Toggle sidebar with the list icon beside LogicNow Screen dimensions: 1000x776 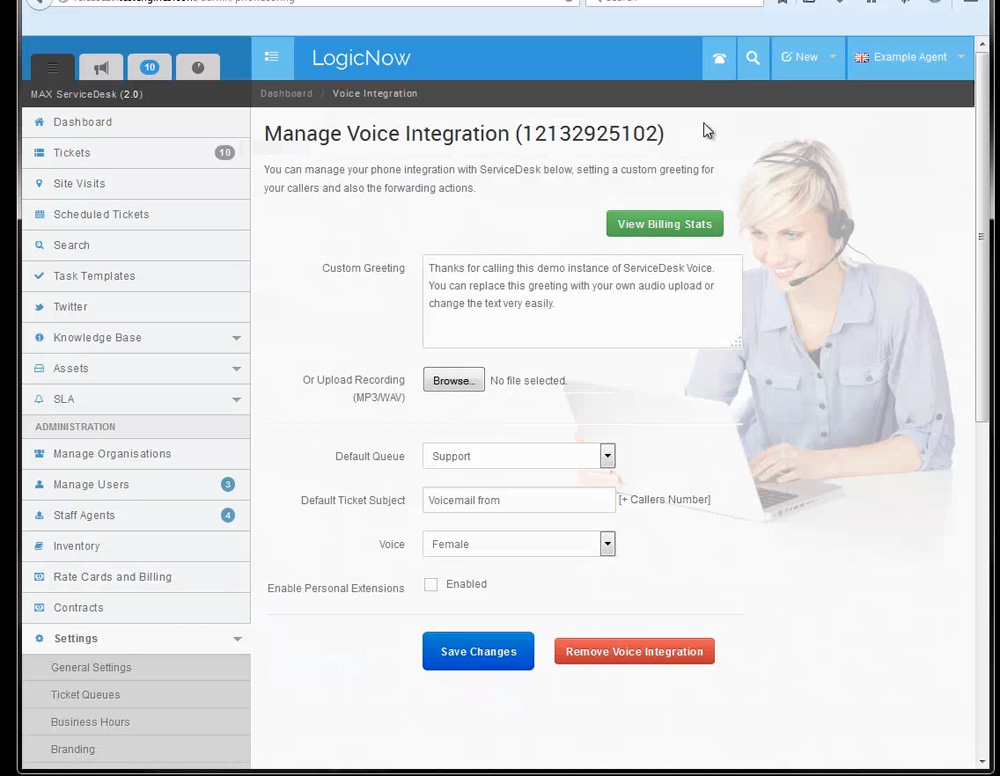click(x=272, y=57)
